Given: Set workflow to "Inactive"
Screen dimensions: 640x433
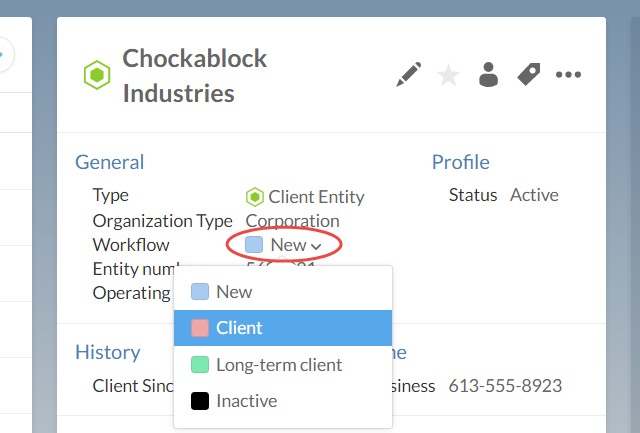Looking at the screenshot, I should [246, 401].
